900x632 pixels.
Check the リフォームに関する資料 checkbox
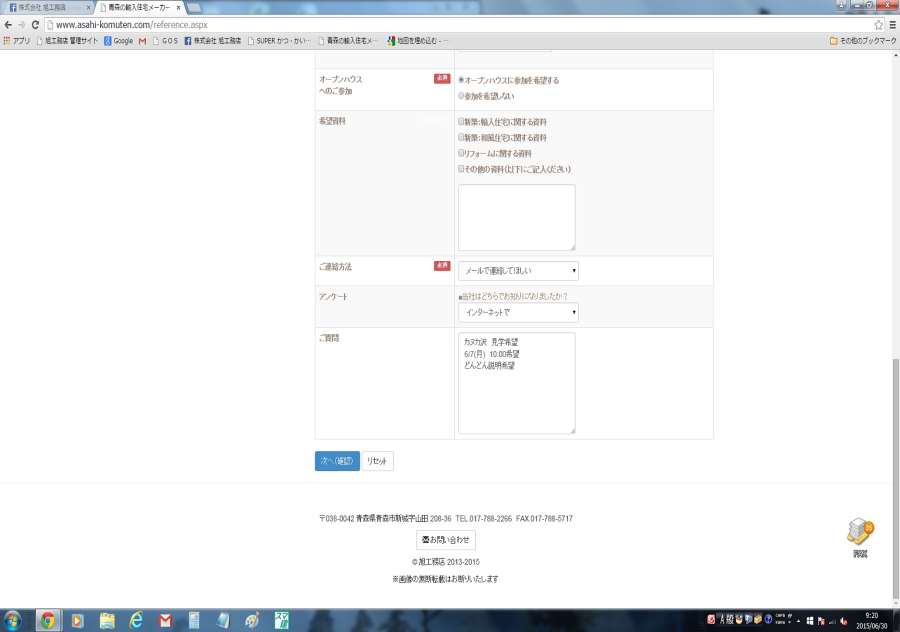point(461,153)
